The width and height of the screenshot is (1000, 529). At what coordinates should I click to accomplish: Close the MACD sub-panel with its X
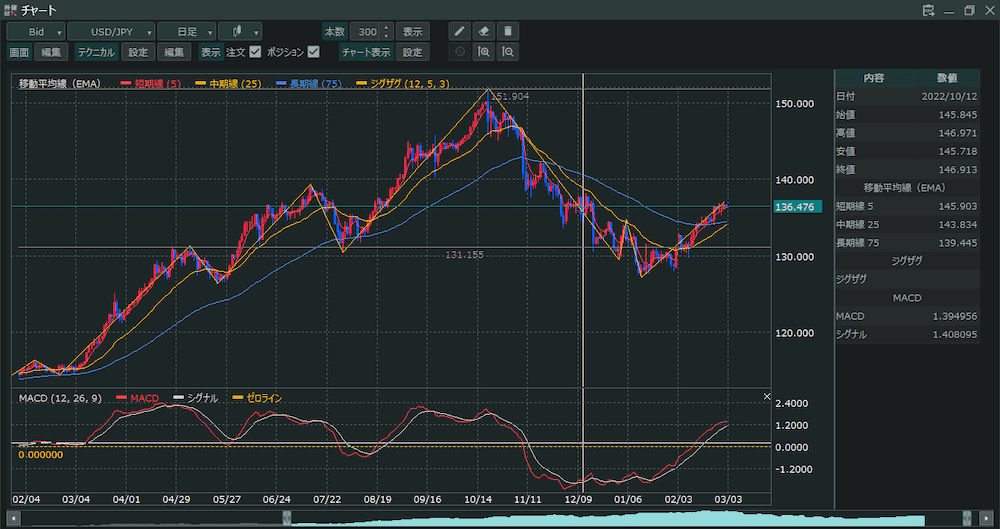767,397
